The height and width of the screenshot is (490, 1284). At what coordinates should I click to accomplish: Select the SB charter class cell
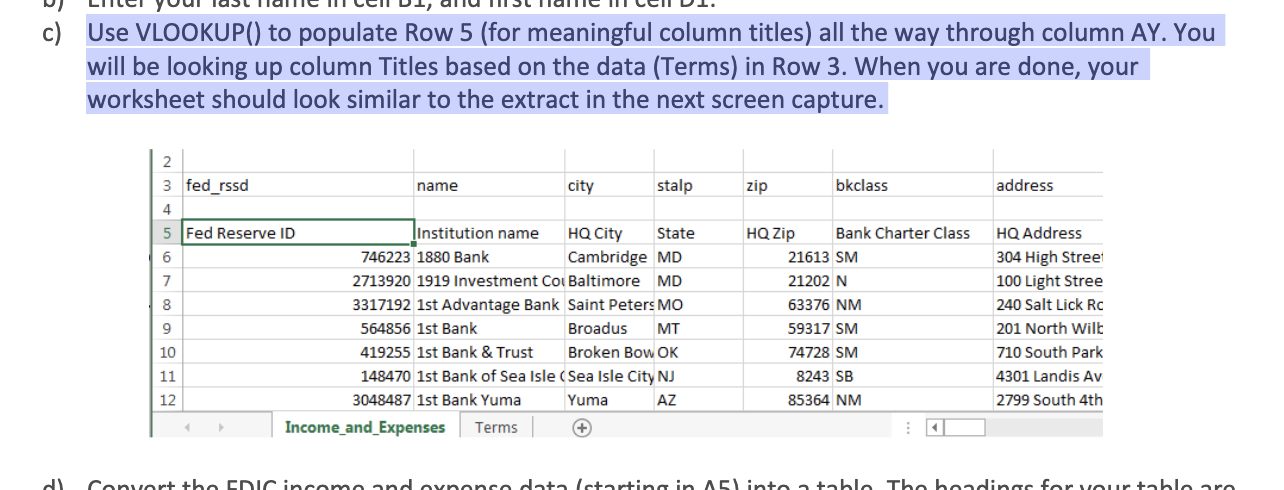(x=912, y=376)
